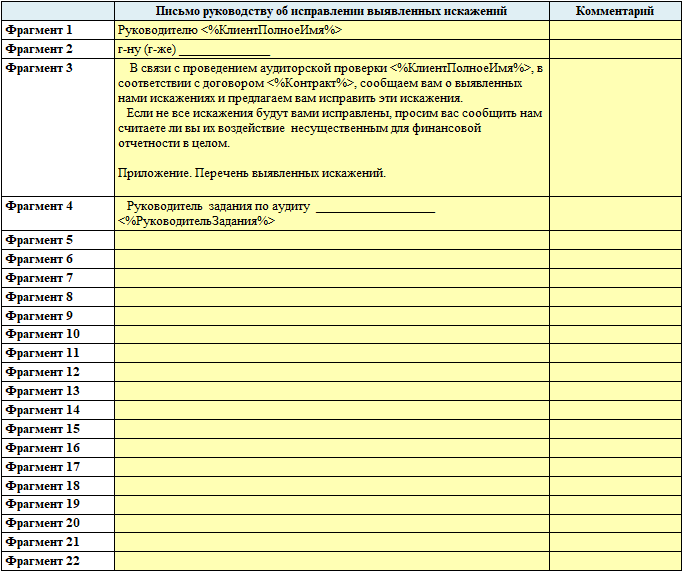Click the empty text cell of Фрагмент 7

pos(331,278)
